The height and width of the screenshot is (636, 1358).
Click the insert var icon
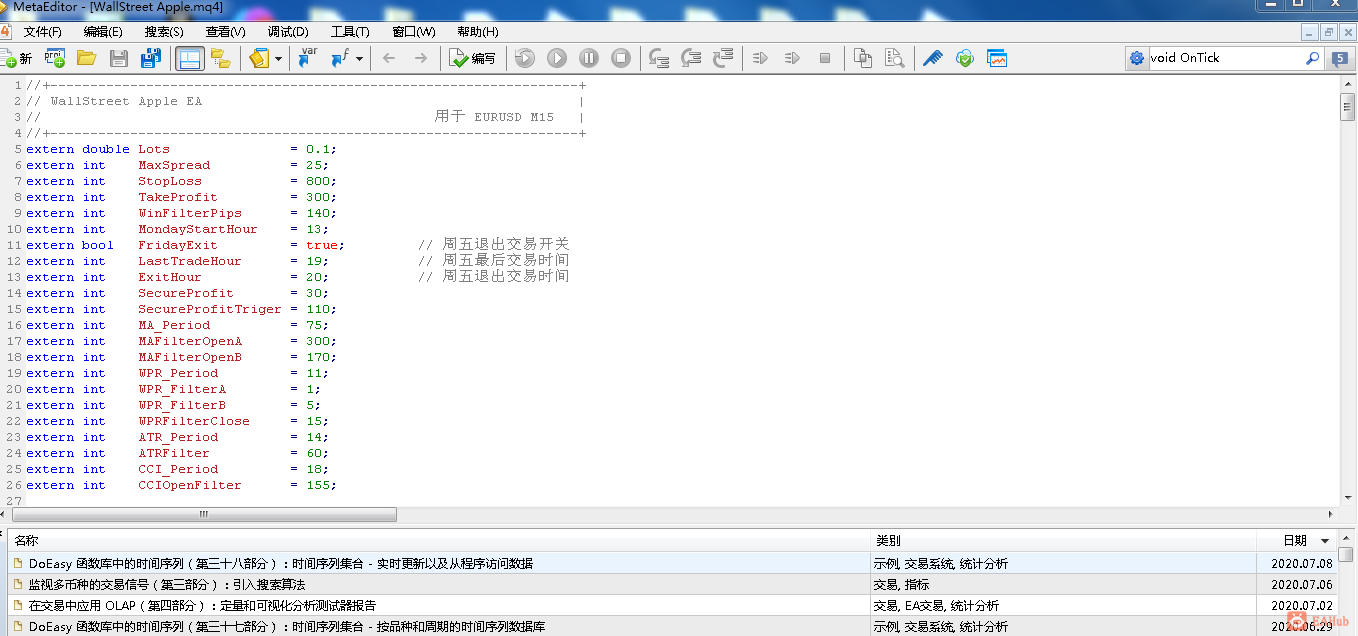coord(308,58)
